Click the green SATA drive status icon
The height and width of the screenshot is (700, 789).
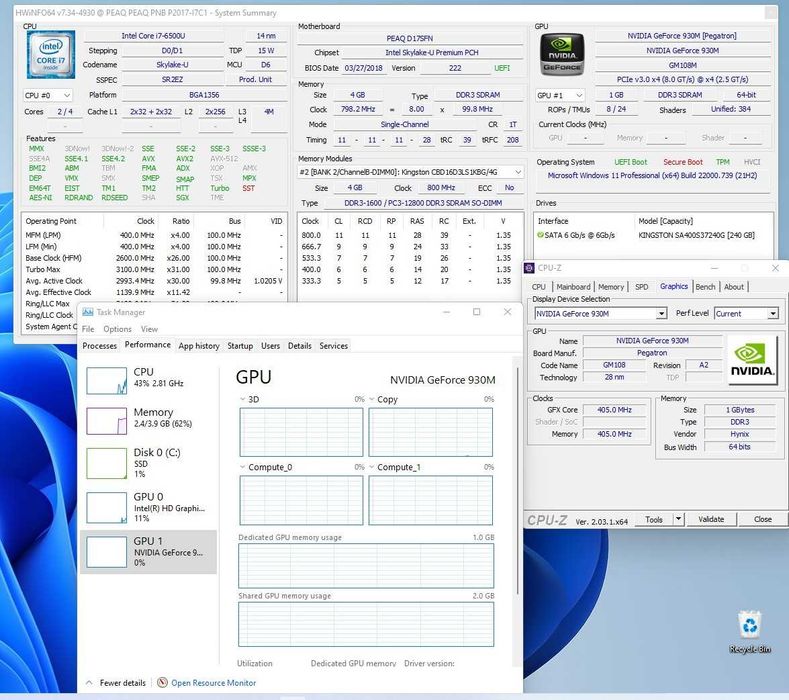point(540,235)
